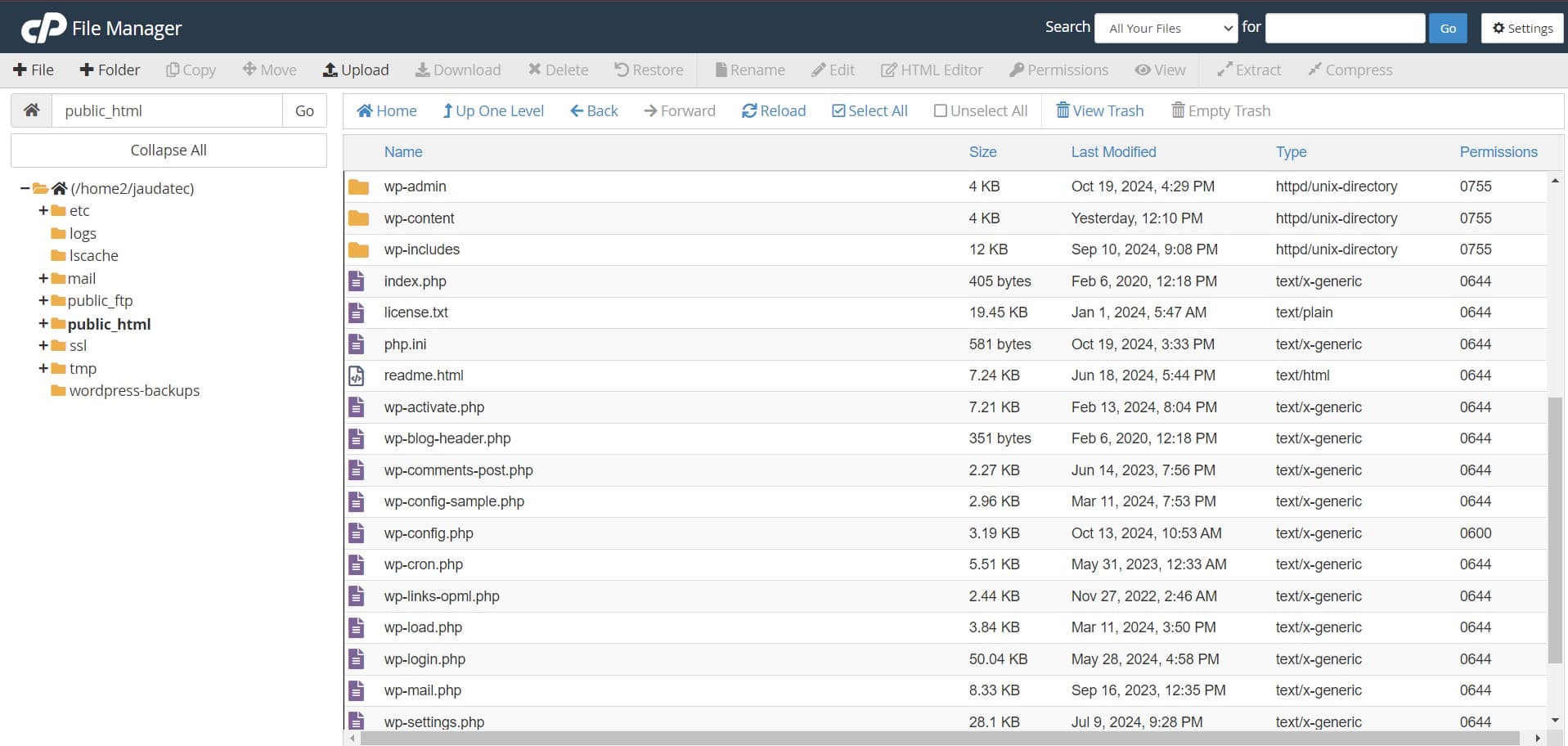Expand the ssl folder in tree
This screenshot has width=1568, height=746.
click(43, 345)
